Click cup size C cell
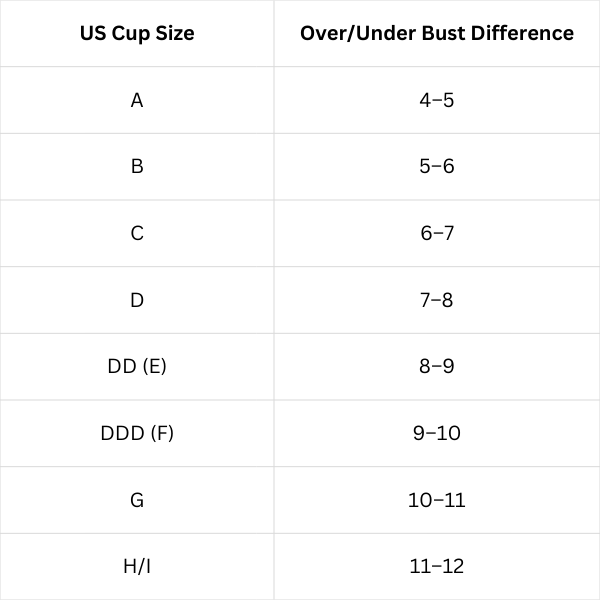The height and width of the screenshot is (600, 600). click(x=137, y=233)
